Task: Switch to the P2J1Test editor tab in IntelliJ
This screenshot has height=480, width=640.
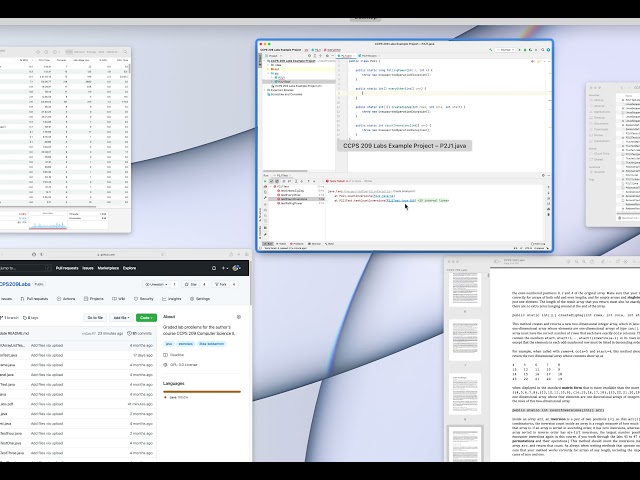Action: point(369,56)
